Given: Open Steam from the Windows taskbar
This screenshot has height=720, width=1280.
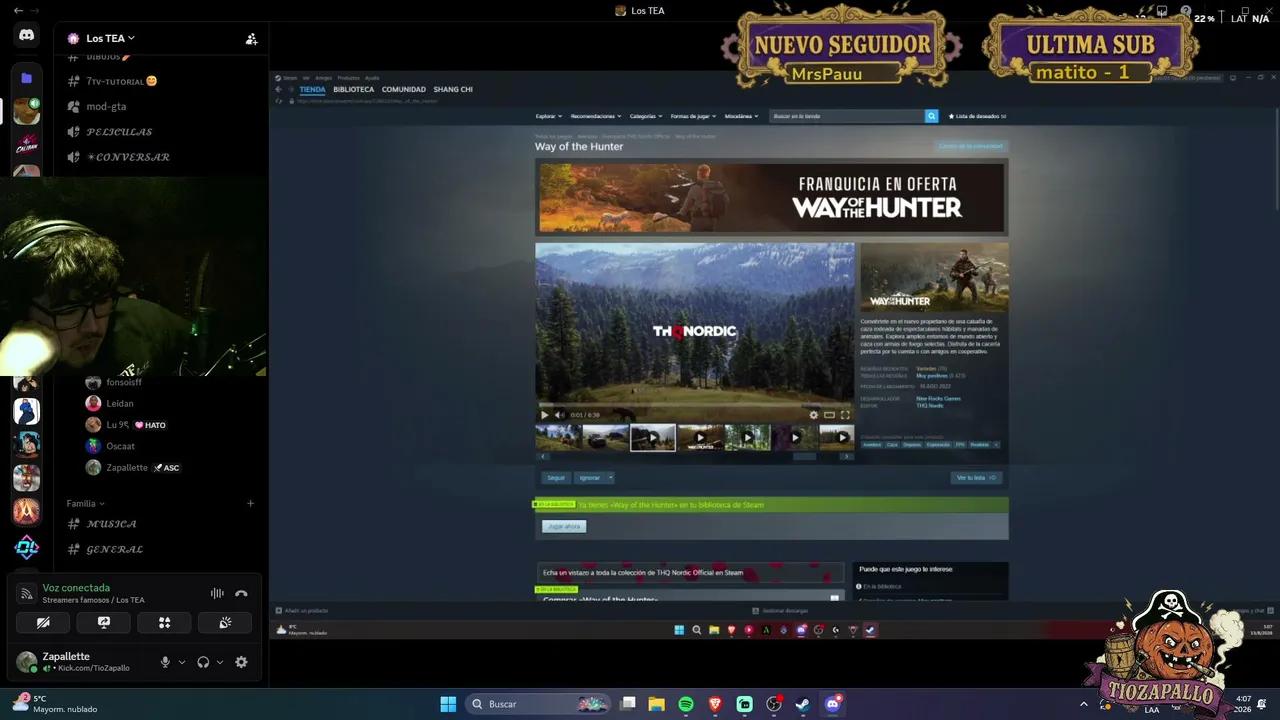Looking at the screenshot, I should pos(803,704).
